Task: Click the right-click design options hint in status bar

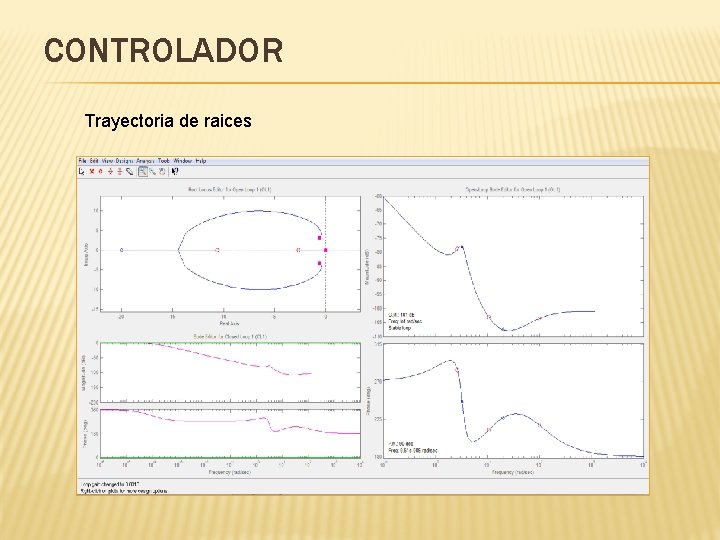Action: point(124,490)
